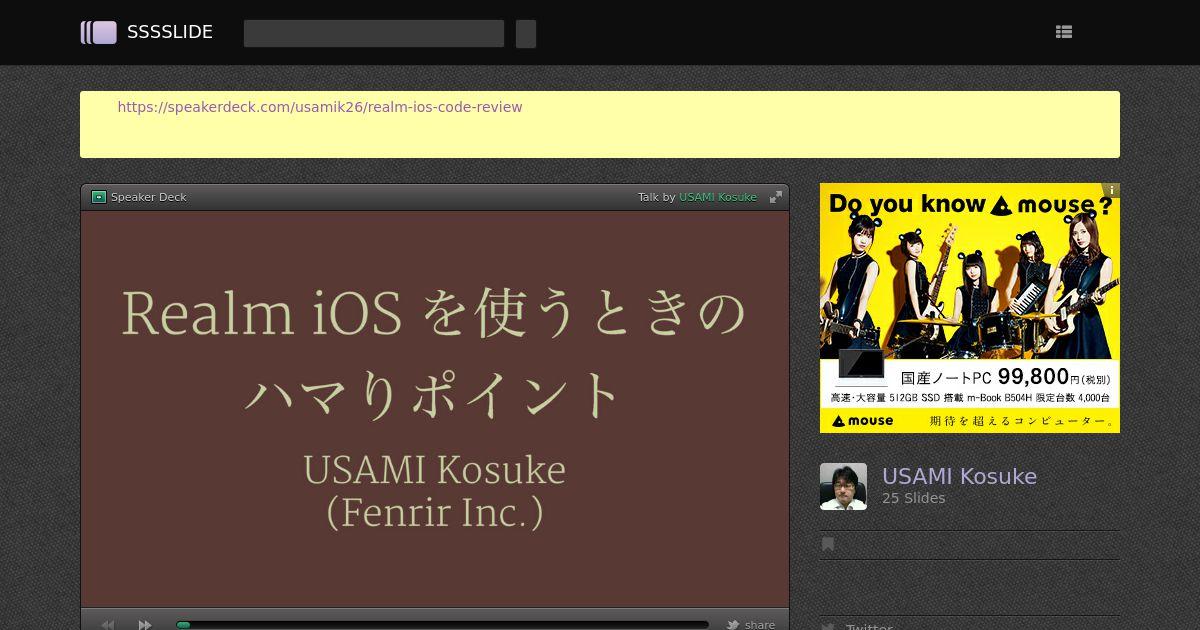Share the slide via the share link
Image resolution: width=1200 pixels, height=630 pixels.
coord(760,625)
